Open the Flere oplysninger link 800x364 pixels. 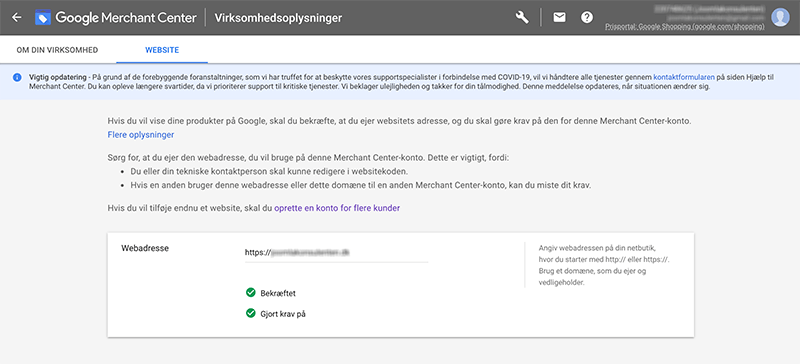point(141,135)
